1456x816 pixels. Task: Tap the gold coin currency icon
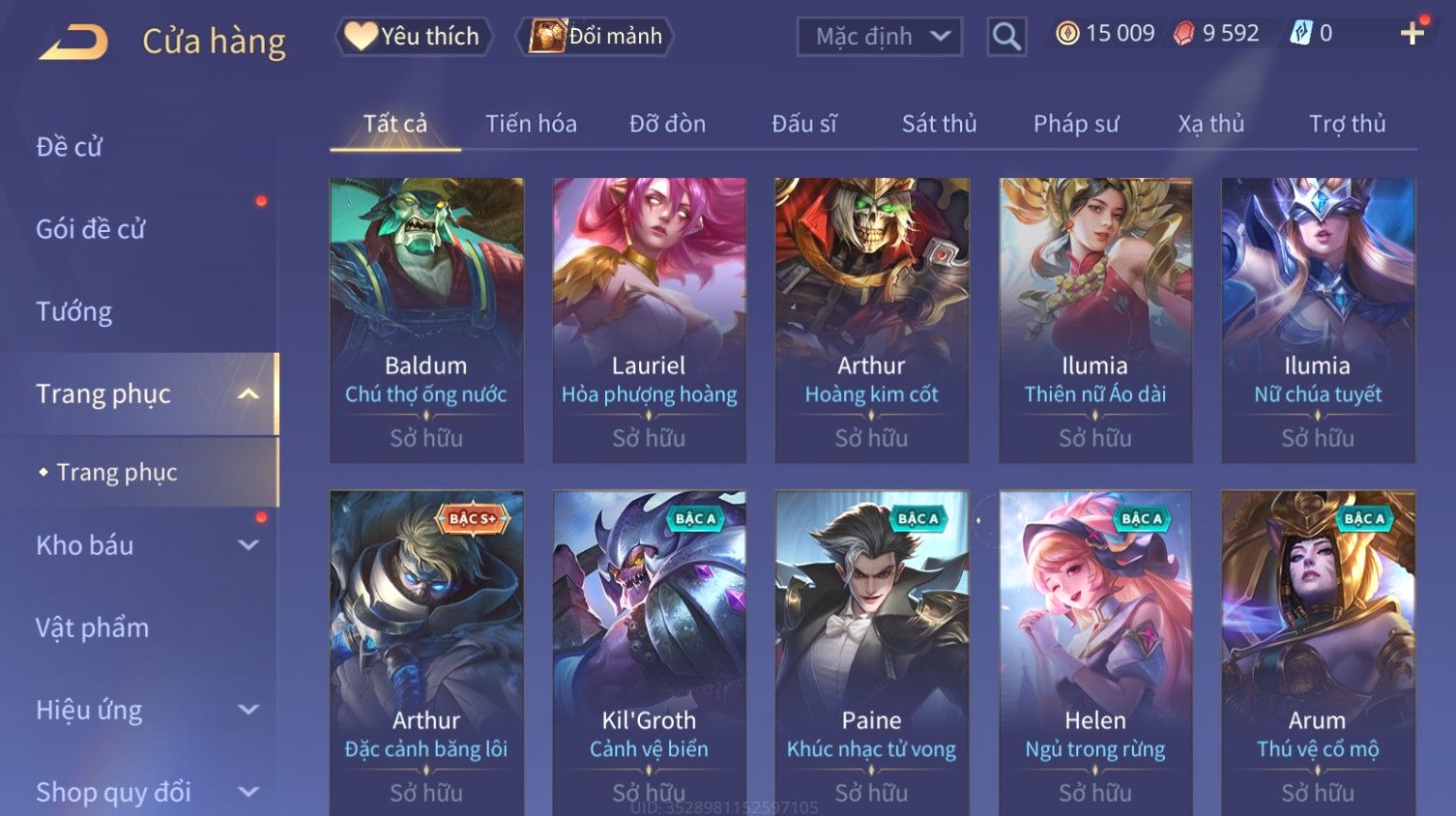(1067, 34)
